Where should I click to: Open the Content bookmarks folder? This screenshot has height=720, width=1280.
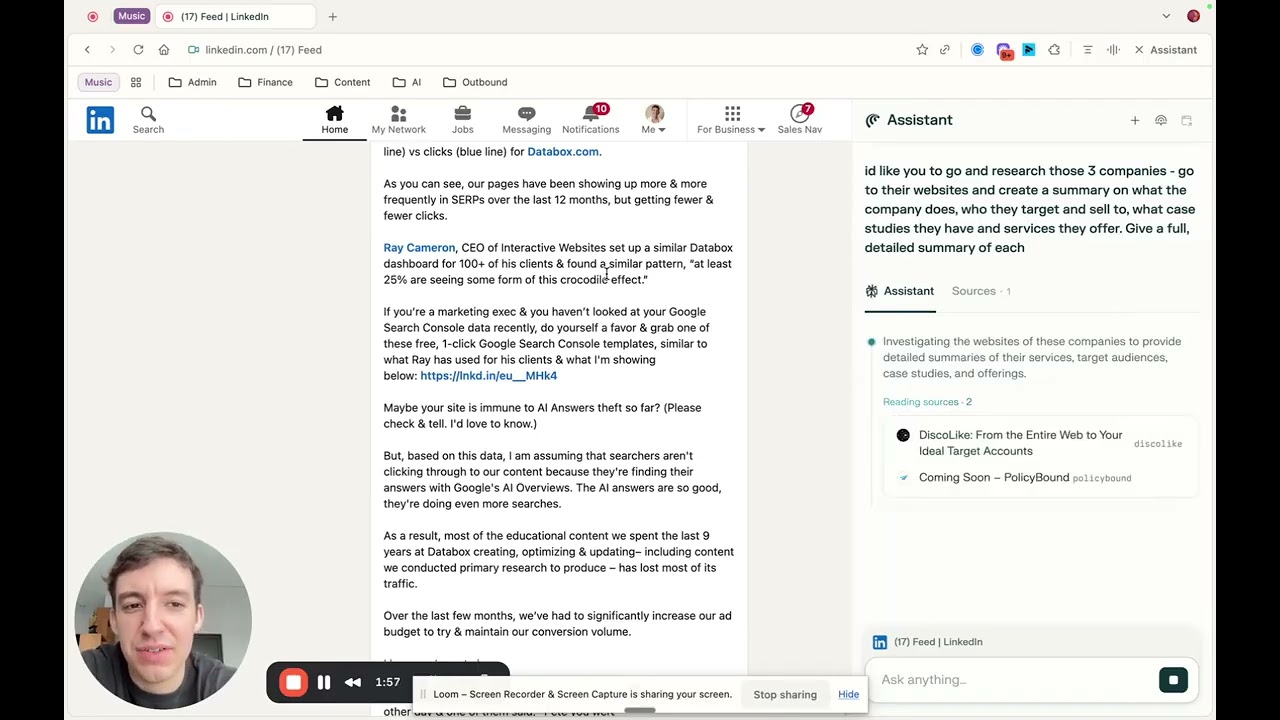click(342, 82)
